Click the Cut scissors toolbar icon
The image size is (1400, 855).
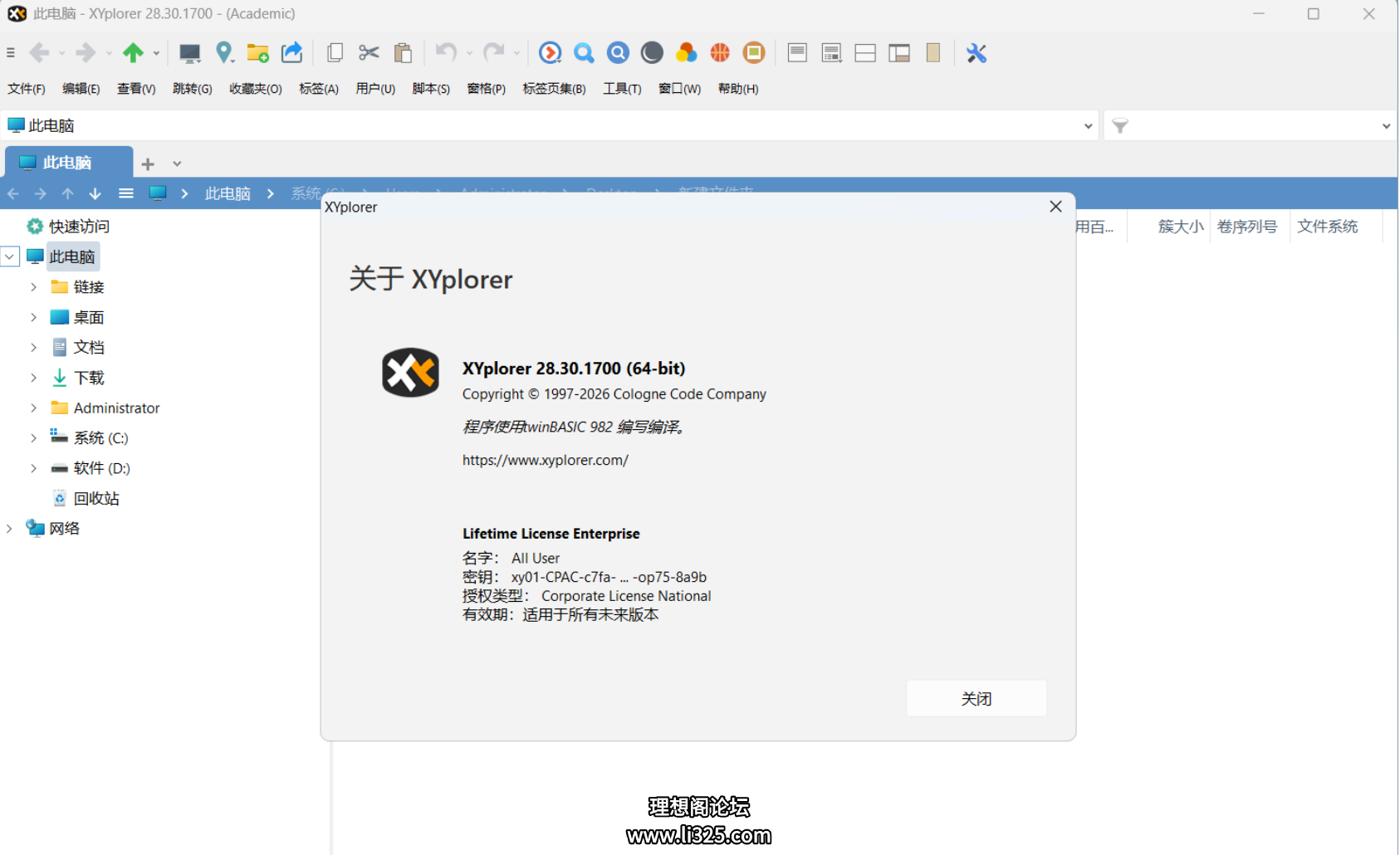[370, 53]
